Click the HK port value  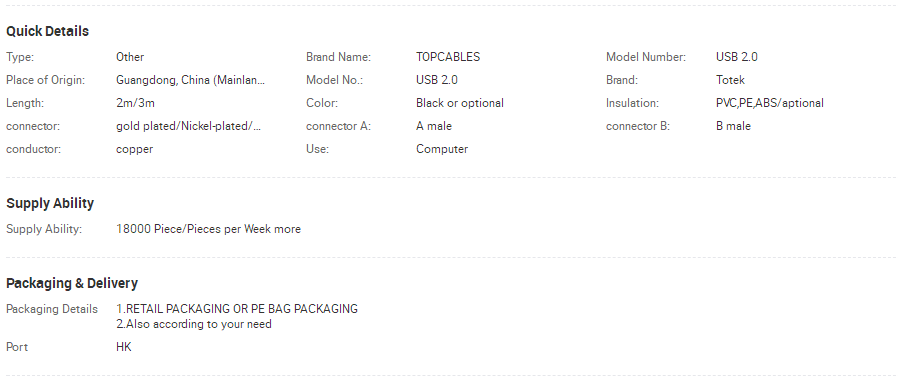coord(124,347)
